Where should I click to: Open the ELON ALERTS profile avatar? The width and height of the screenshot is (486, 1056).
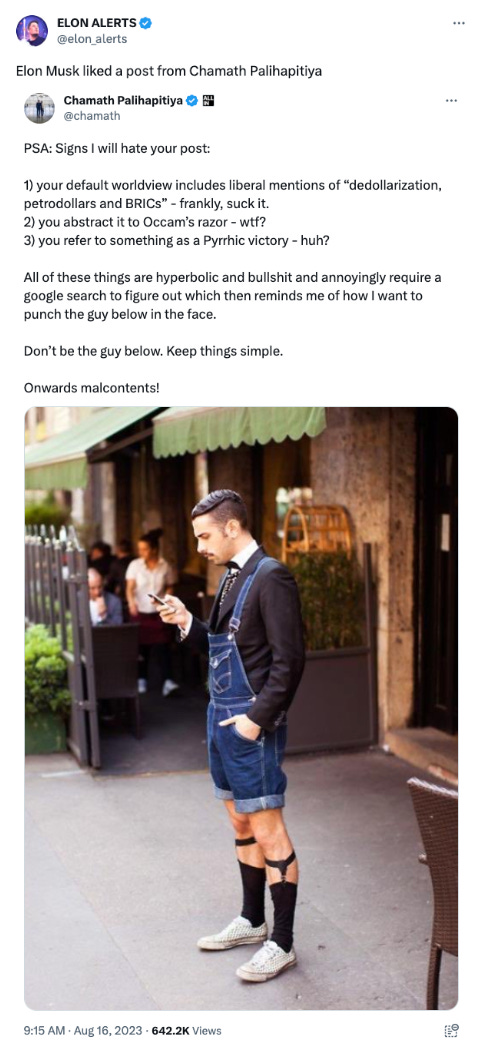[x=32, y=30]
